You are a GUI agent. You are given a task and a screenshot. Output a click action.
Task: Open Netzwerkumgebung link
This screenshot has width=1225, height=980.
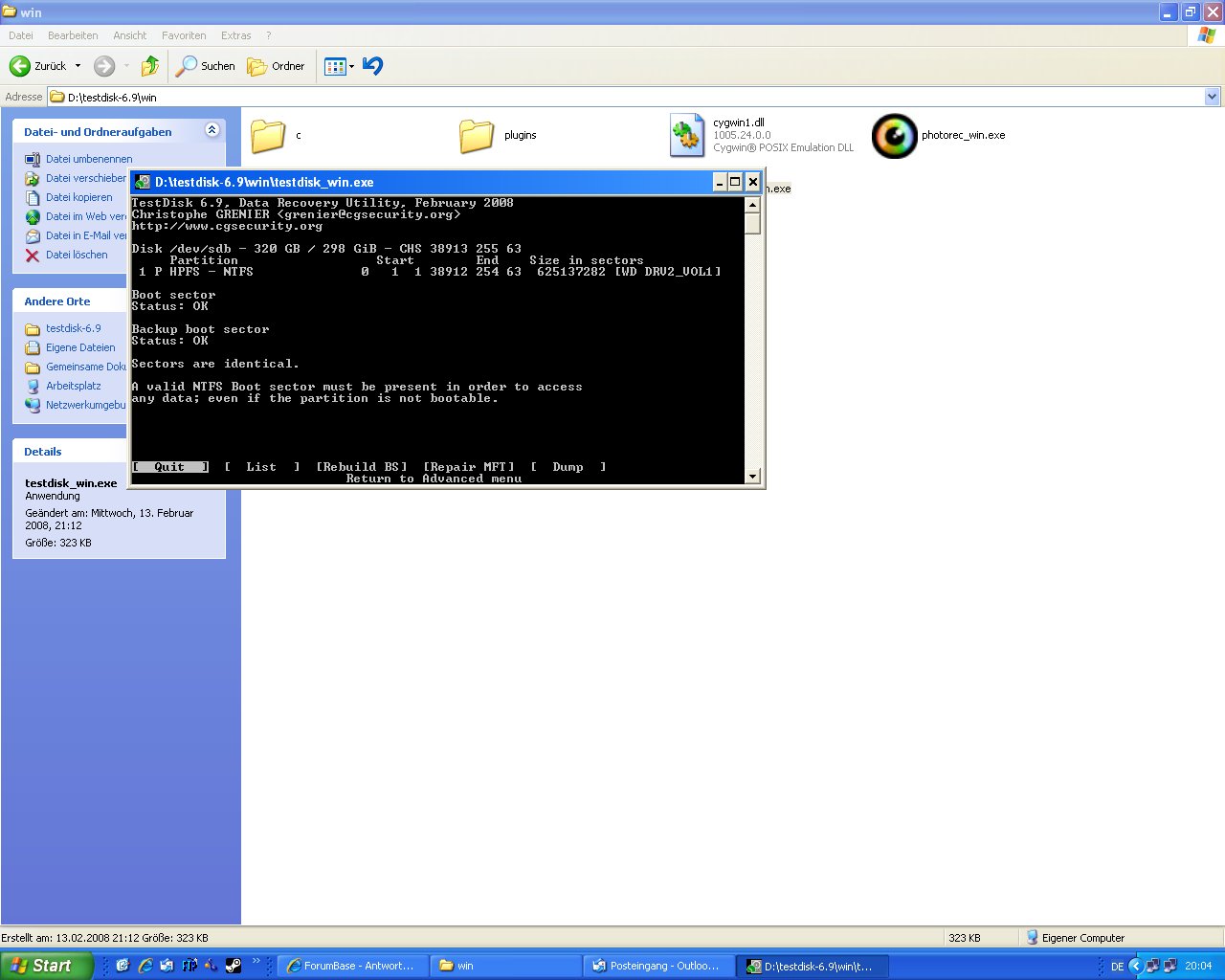(x=86, y=405)
